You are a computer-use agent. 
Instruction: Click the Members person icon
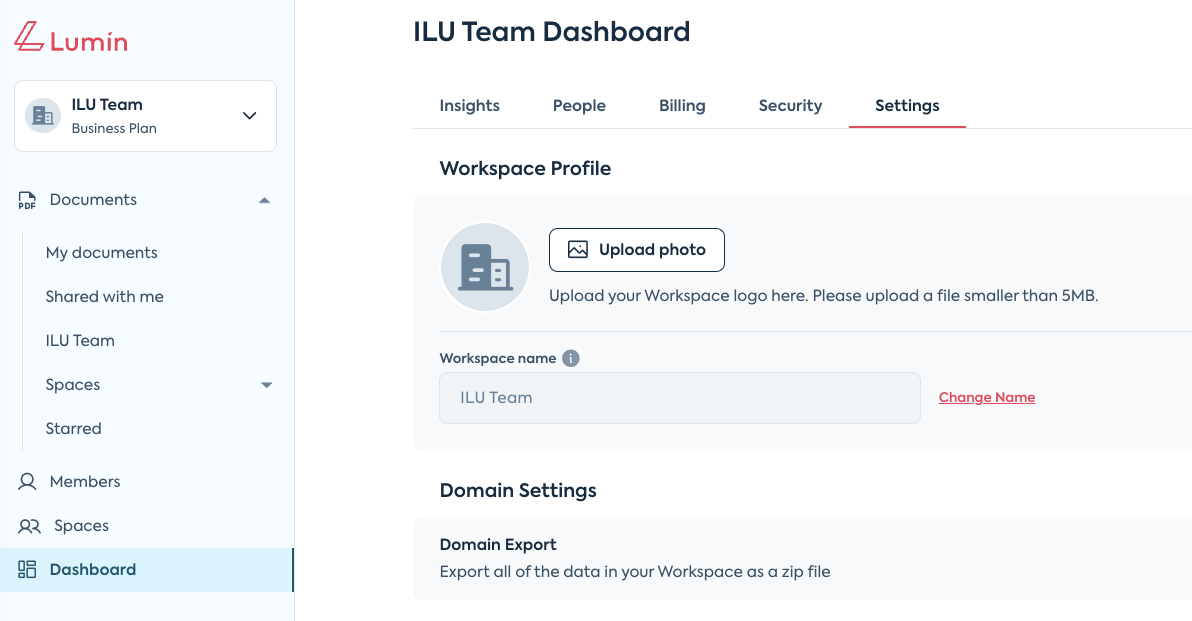[x=27, y=481]
